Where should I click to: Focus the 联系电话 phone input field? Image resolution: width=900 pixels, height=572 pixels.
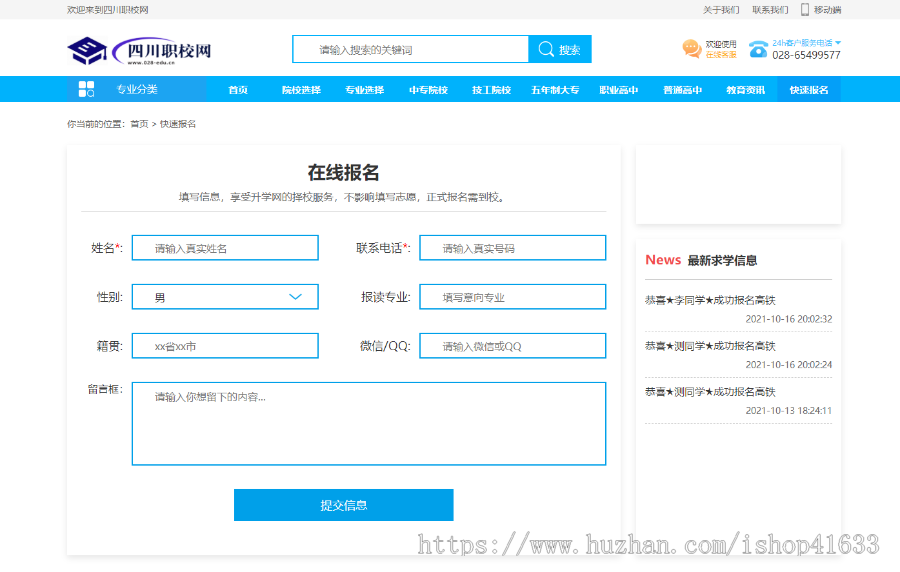click(513, 248)
